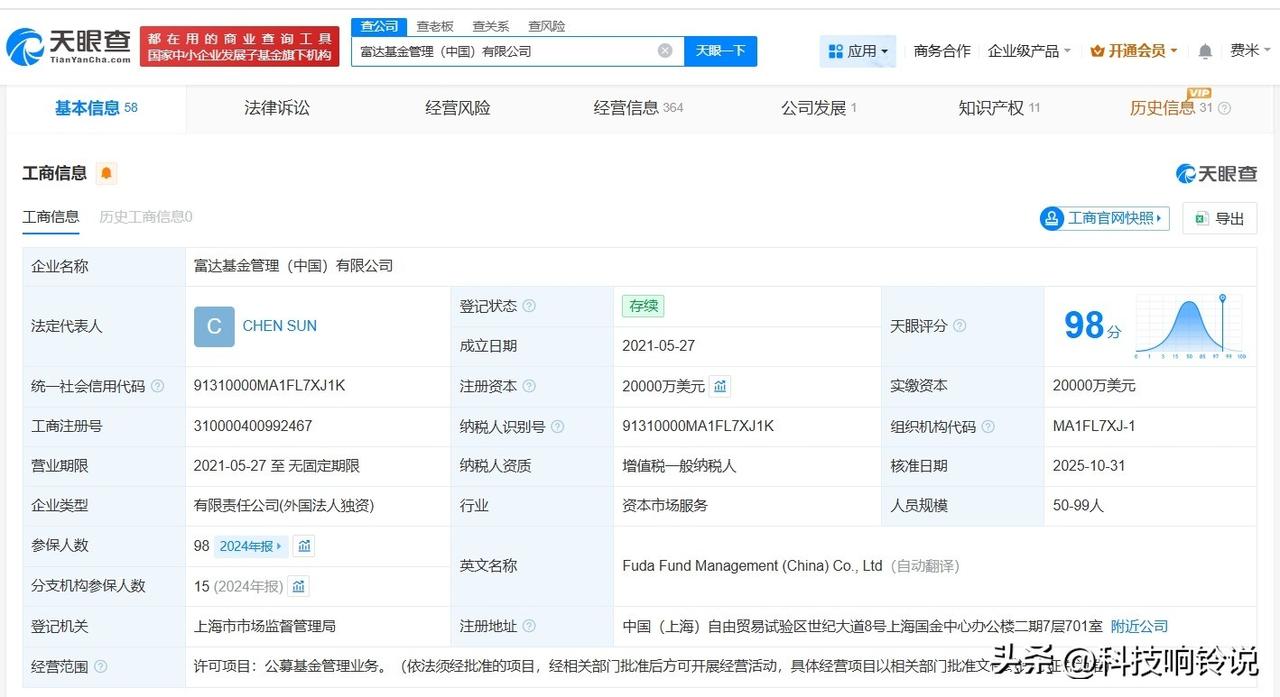The height and width of the screenshot is (697, 1280).
Task: Click the help icon next to 统一社会信用代码
Action: (157, 386)
